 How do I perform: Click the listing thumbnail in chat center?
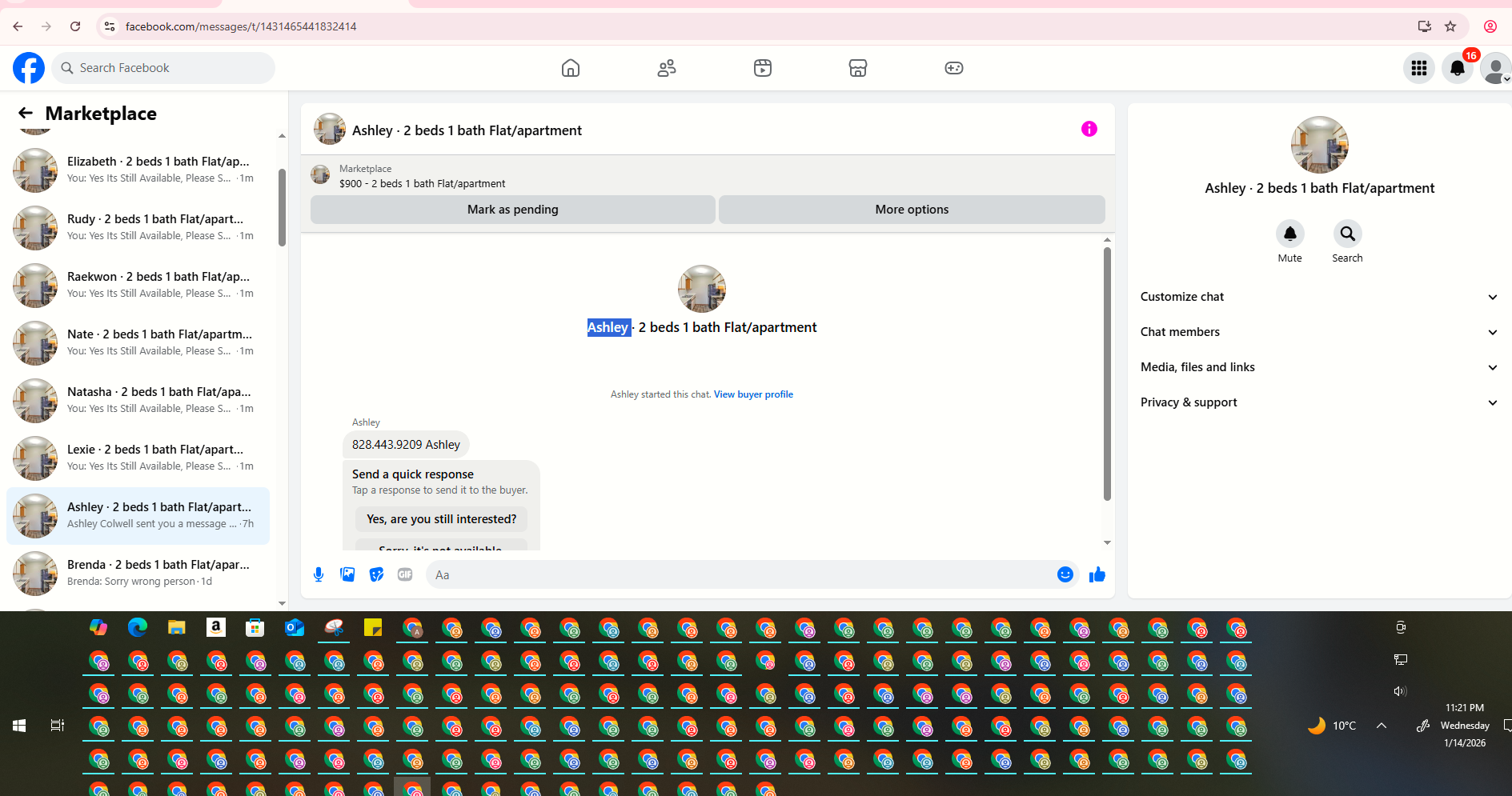pyautogui.click(x=702, y=289)
